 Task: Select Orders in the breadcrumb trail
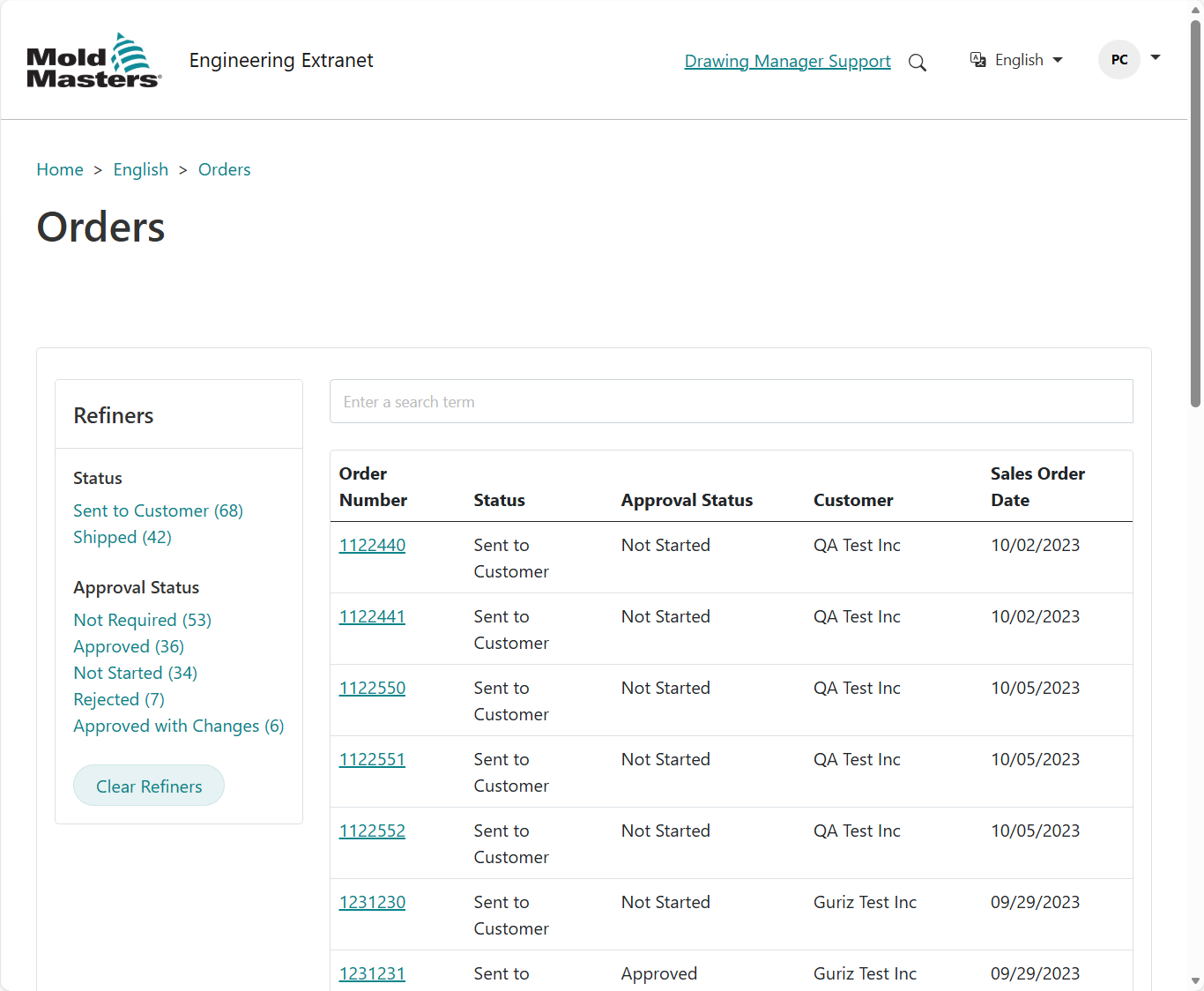click(224, 169)
